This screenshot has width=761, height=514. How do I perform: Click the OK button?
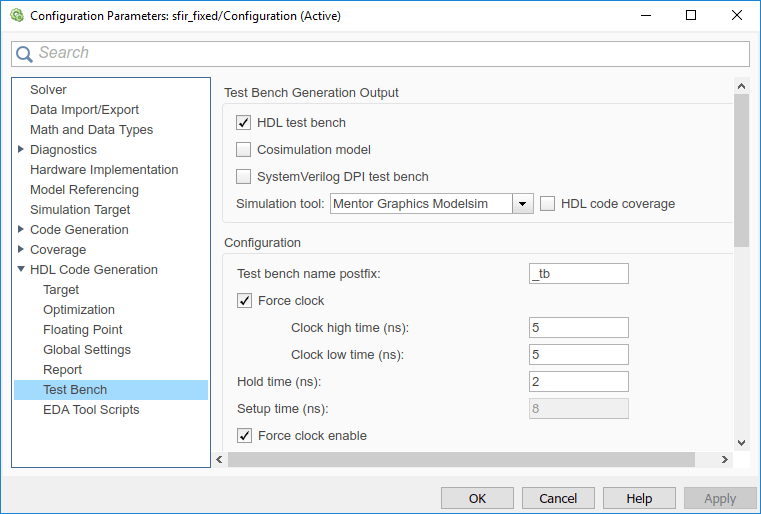point(477,498)
